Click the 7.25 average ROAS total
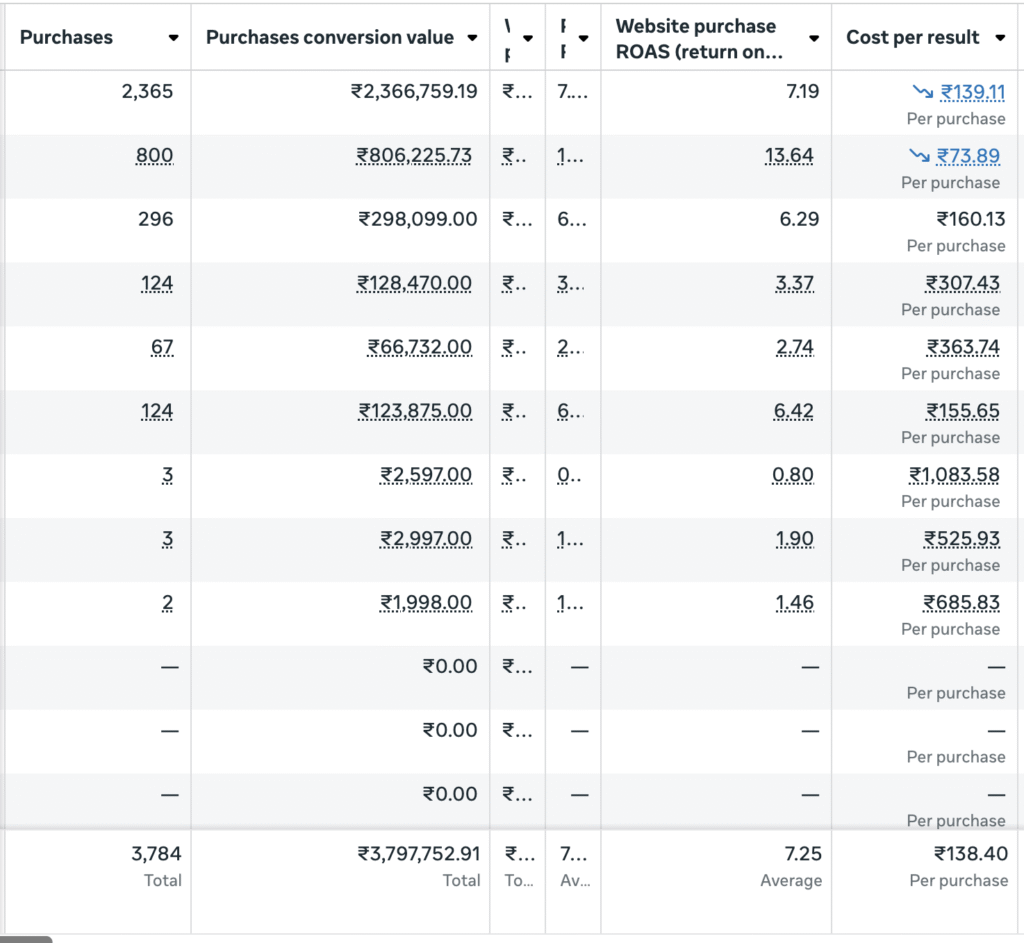This screenshot has height=943, width=1024. (803, 854)
